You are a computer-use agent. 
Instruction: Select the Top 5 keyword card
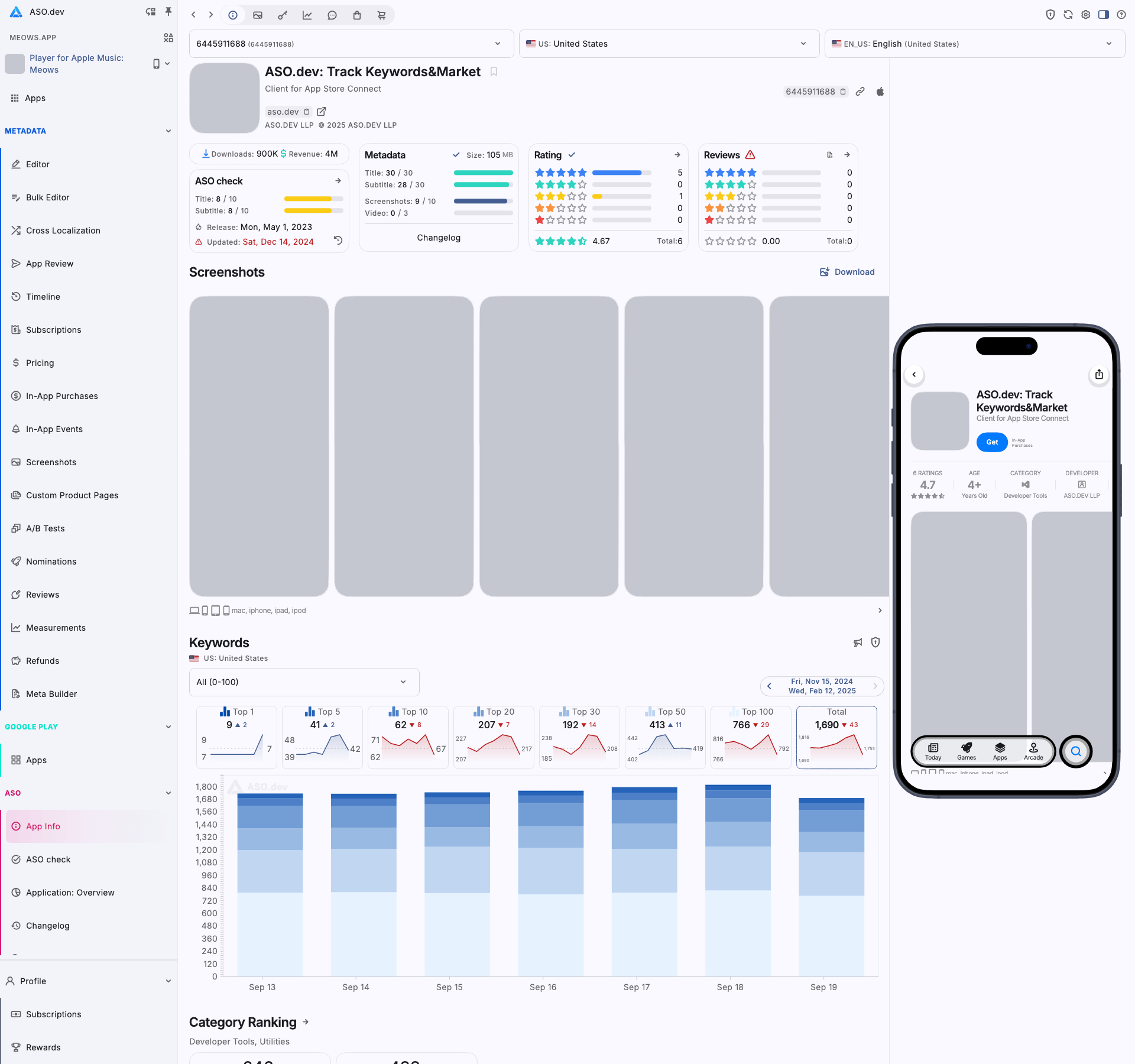[322, 737]
